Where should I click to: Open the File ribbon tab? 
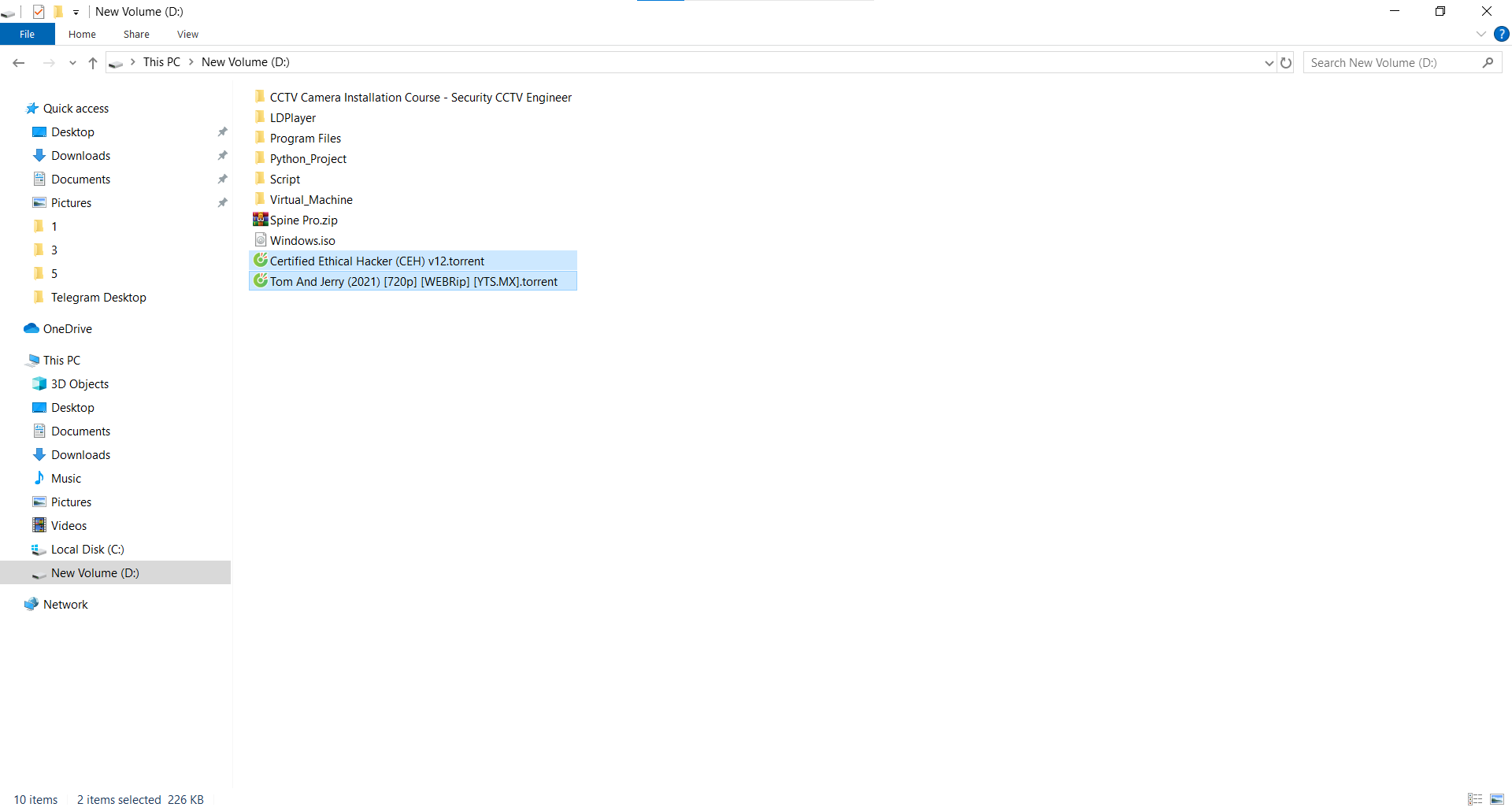tap(27, 34)
